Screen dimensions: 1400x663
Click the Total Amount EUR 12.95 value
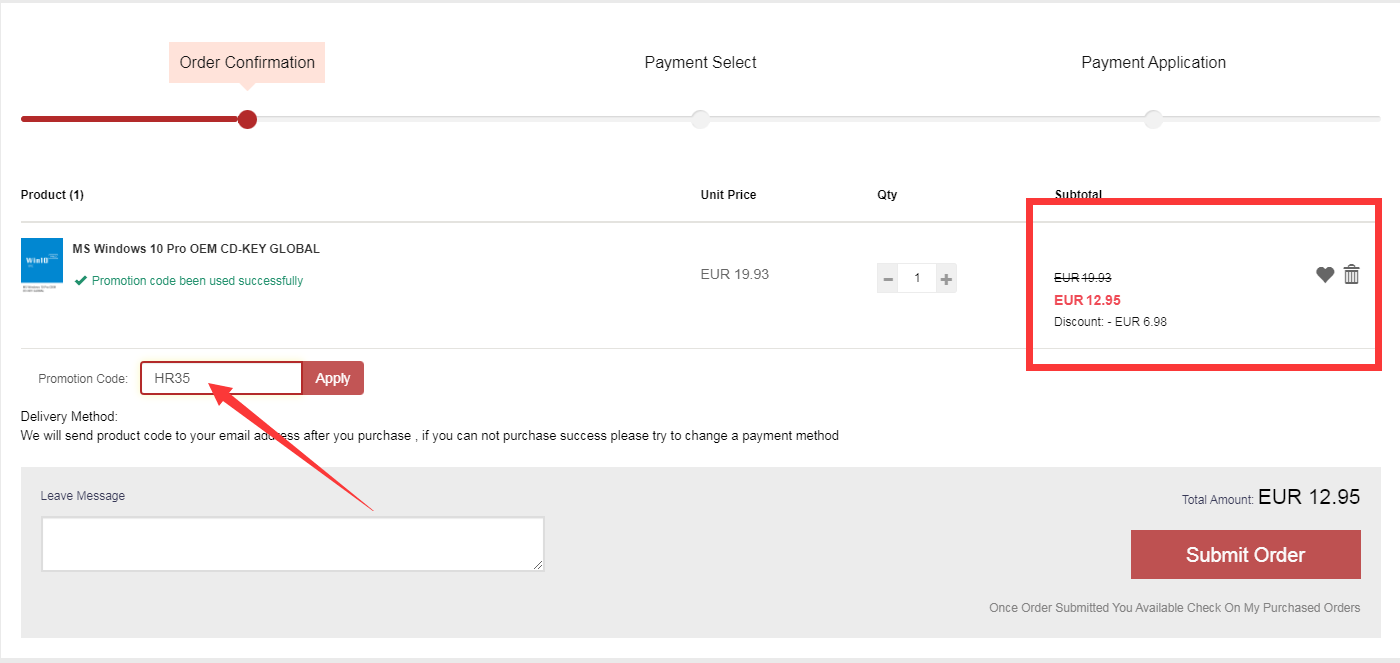pyautogui.click(x=1309, y=496)
